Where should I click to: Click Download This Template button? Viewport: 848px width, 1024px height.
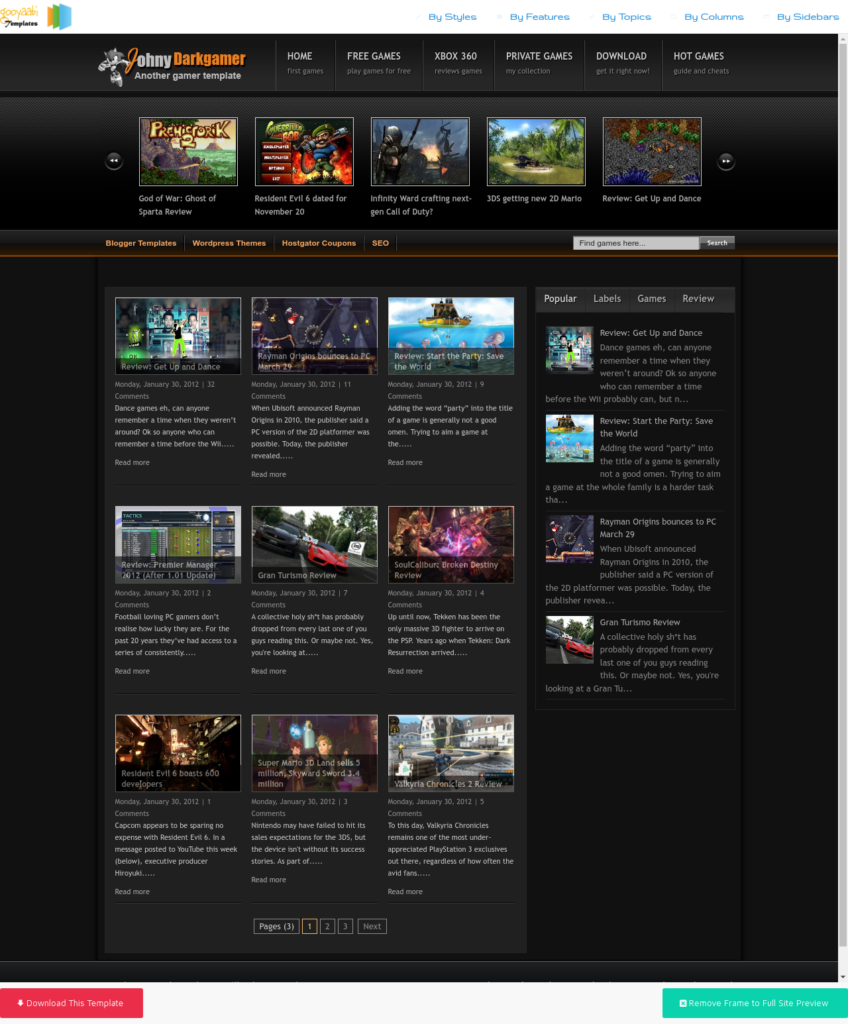(71, 1003)
